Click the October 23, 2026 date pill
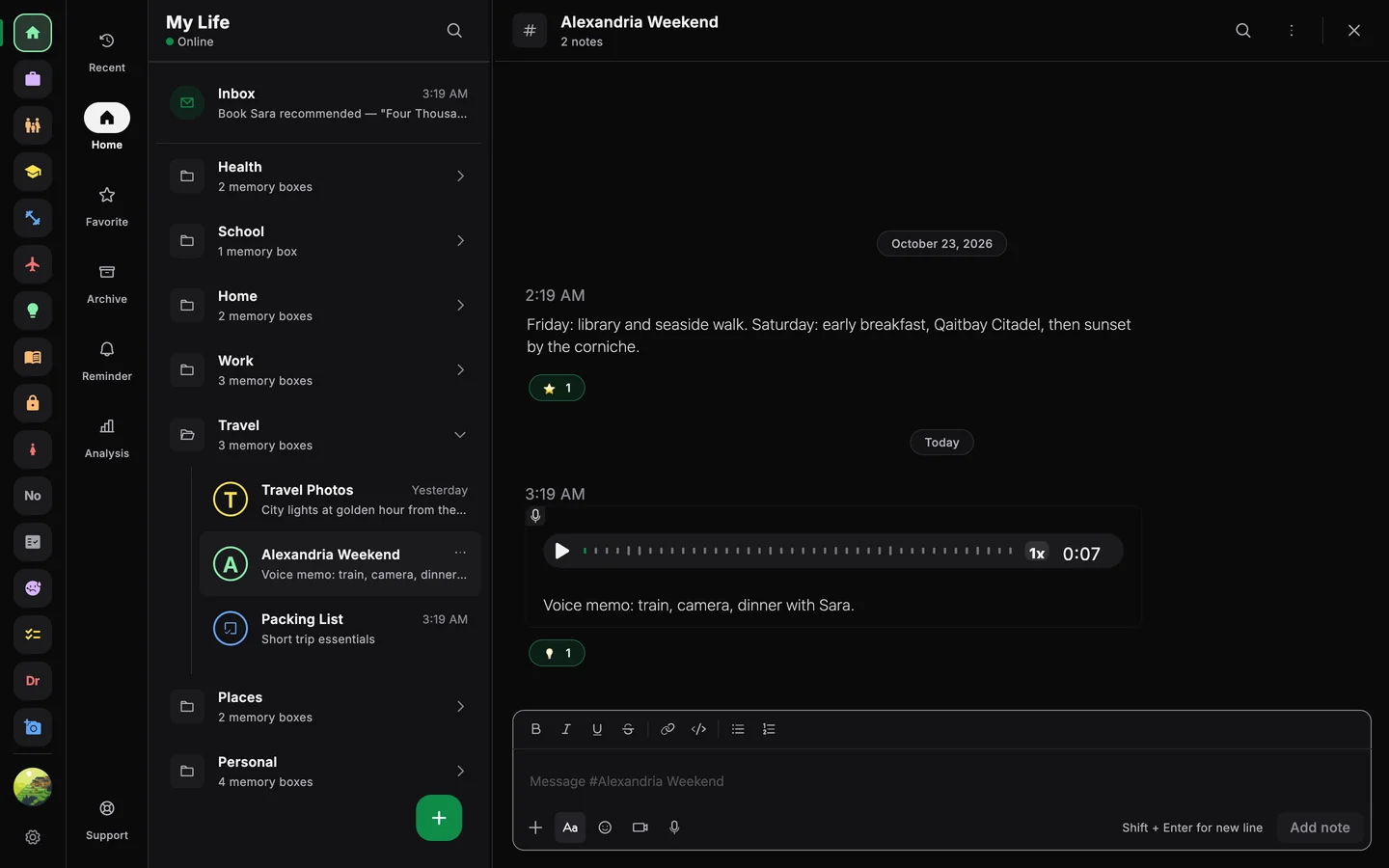This screenshot has width=1389, height=868. click(941, 244)
